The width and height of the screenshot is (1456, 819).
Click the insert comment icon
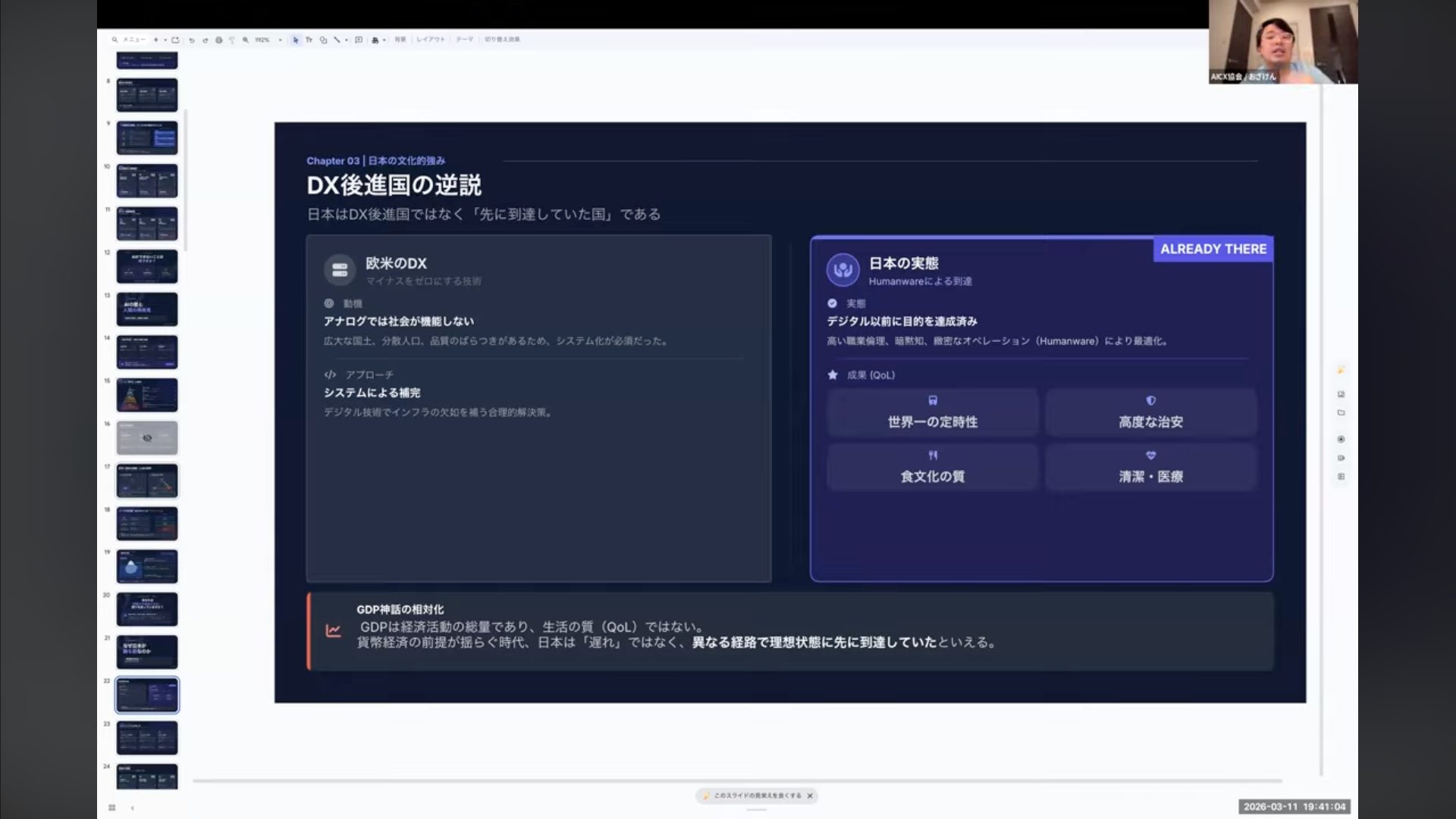coord(359,39)
